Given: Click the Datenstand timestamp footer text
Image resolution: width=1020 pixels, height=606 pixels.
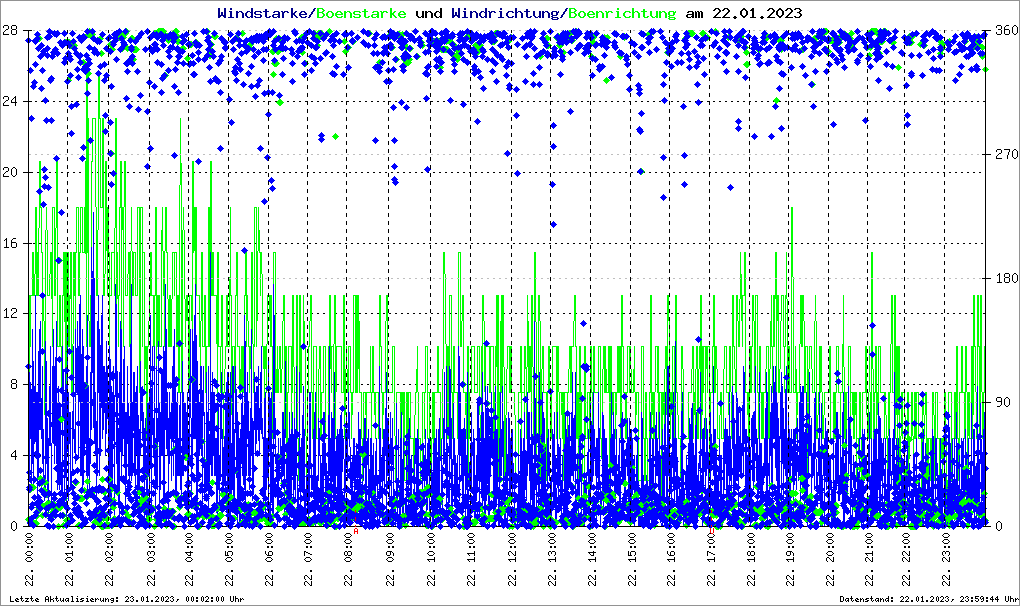Looking at the screenshot, I should 929,599.
